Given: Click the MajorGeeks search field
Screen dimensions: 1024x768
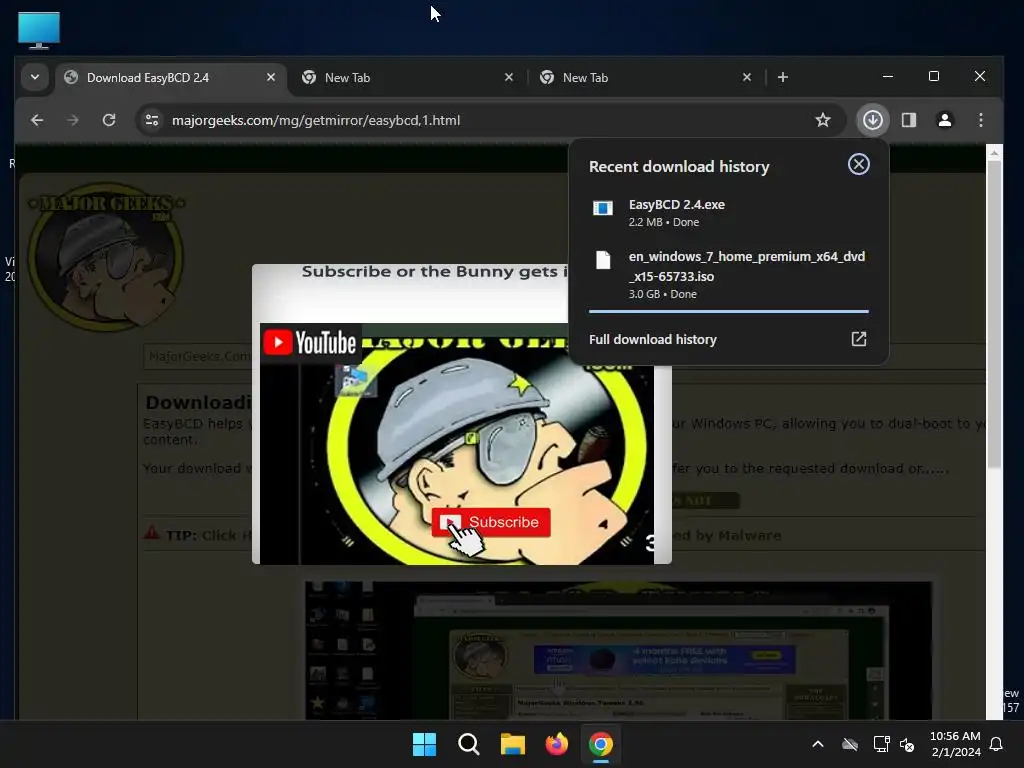Looking at the screenshot, I should pos(197,357).
